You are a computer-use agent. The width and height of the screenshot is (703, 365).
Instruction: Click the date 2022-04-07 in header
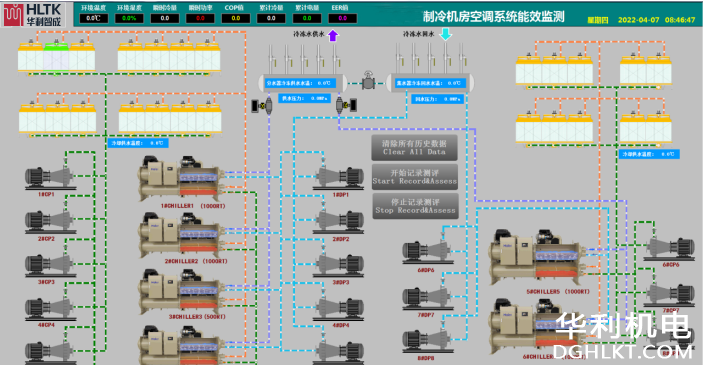tap(638, 20)
